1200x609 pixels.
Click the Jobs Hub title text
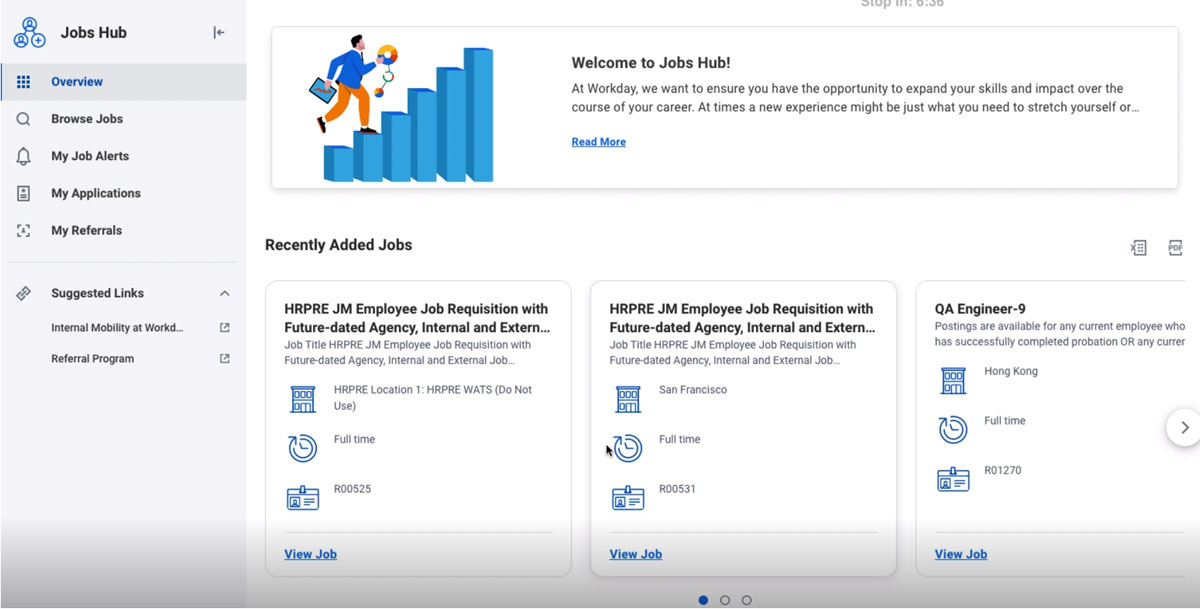[x=93, y=32]
